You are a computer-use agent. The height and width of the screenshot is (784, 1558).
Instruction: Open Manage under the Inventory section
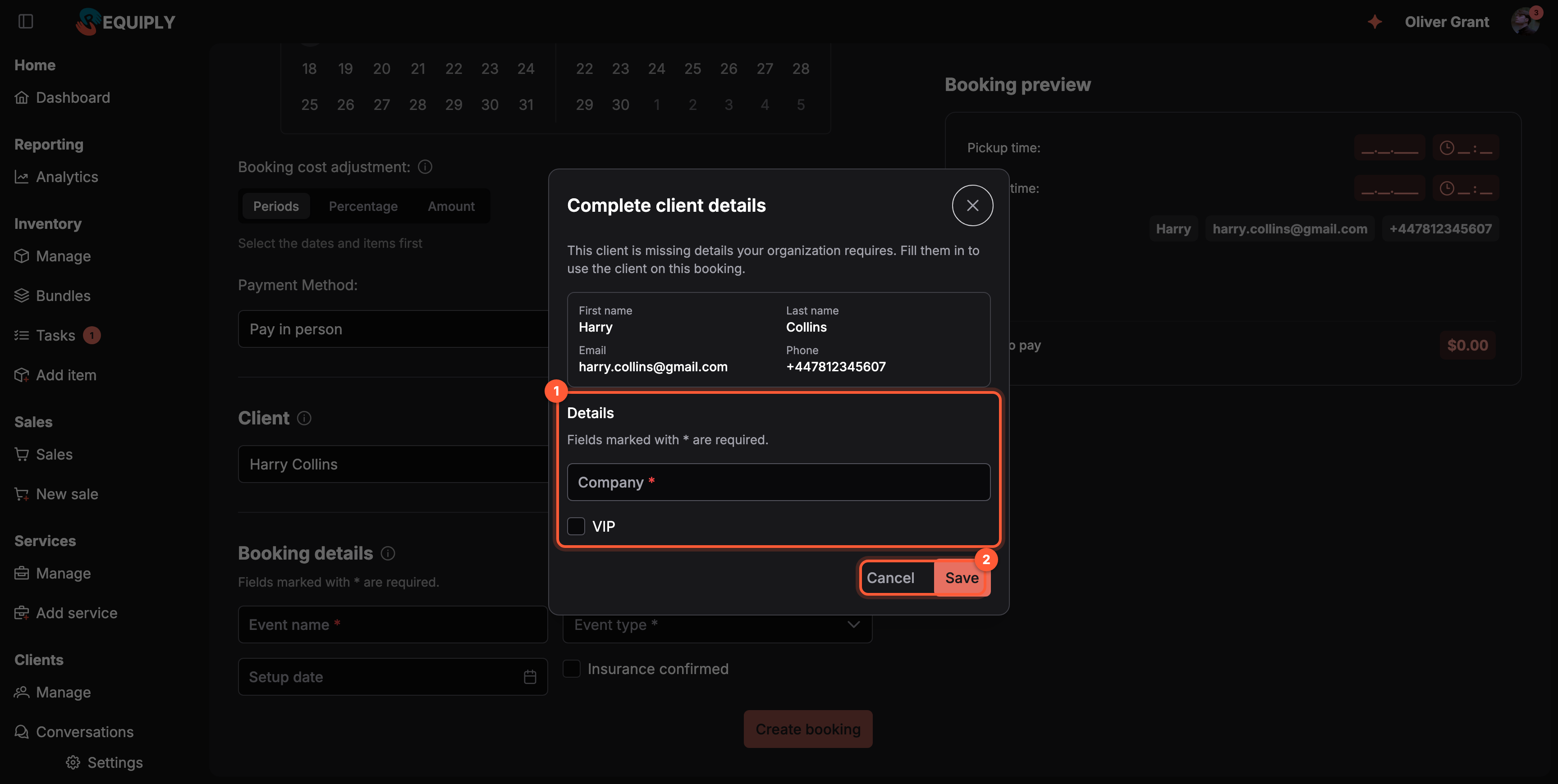pos(53,256)
